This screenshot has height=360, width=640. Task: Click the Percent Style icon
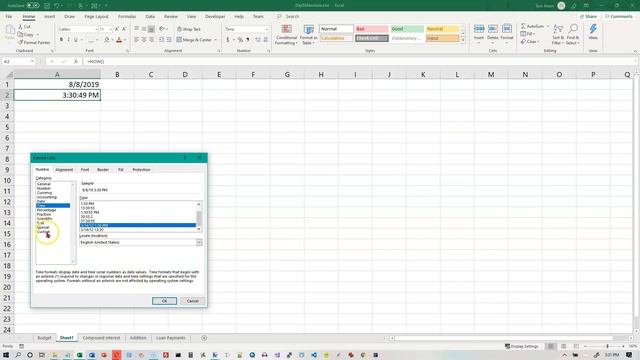(240, 40)
